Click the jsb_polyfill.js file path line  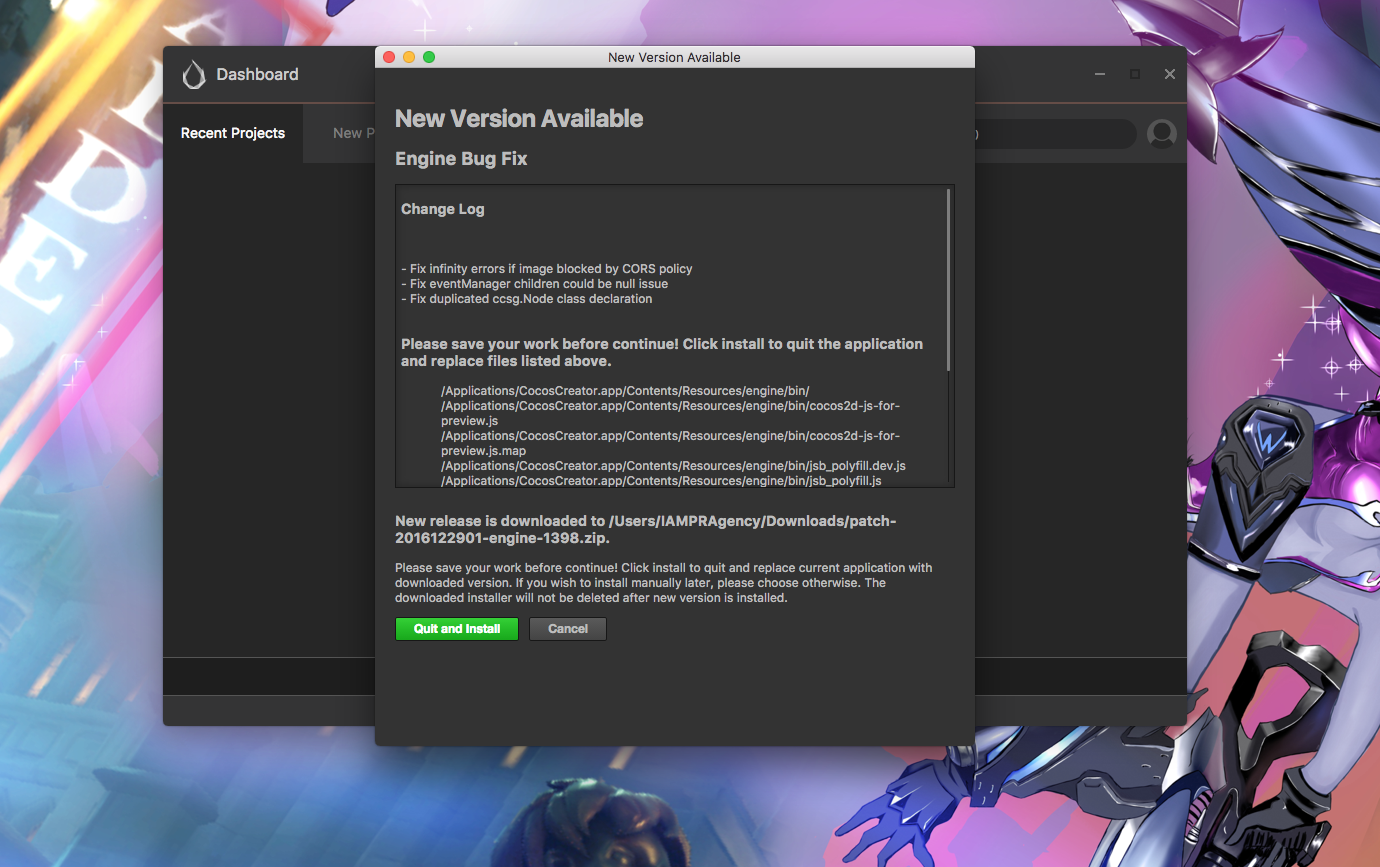coord(661,481)
